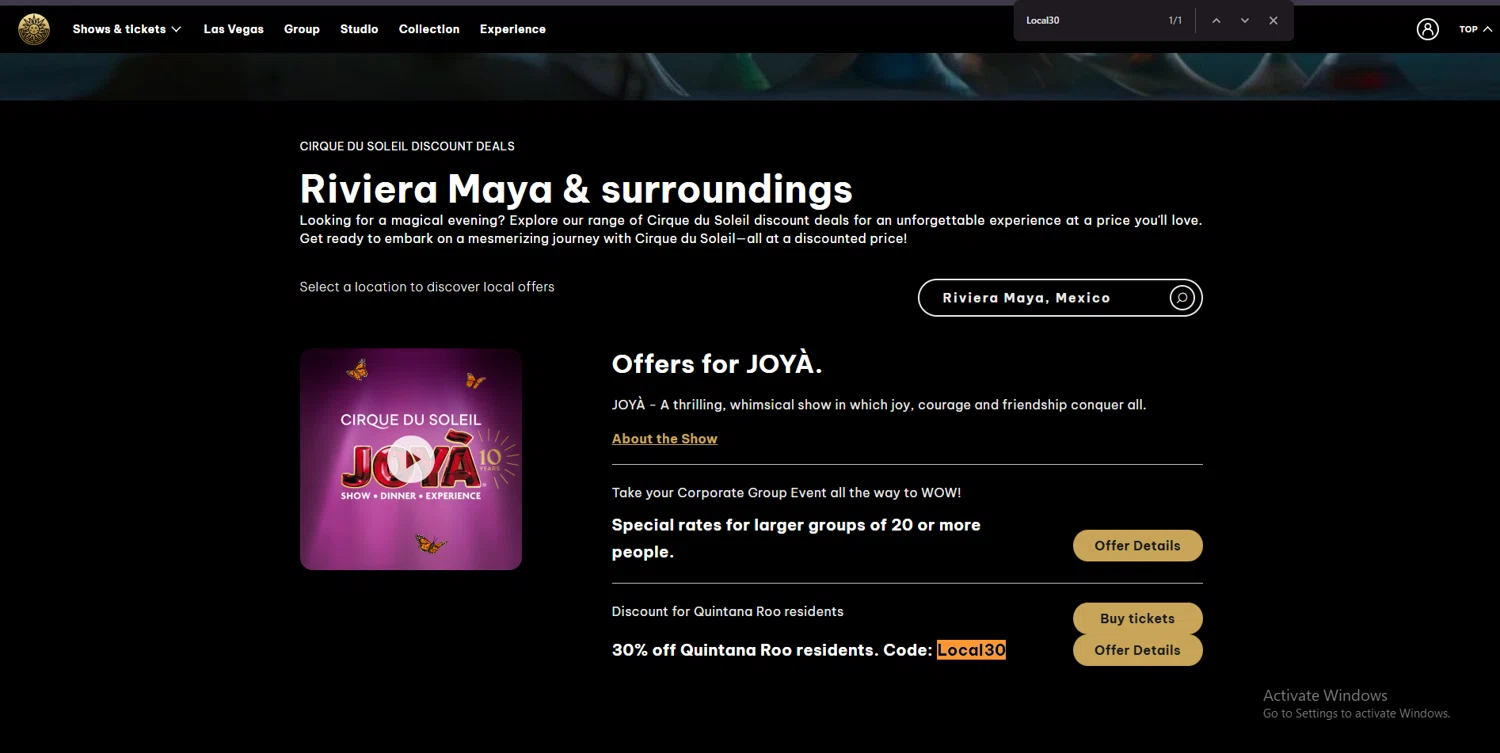This screenshot has width=1500, height=753.
Task: Click Buy tickets for Quintana Roo residents
Action: [1138, 618]
